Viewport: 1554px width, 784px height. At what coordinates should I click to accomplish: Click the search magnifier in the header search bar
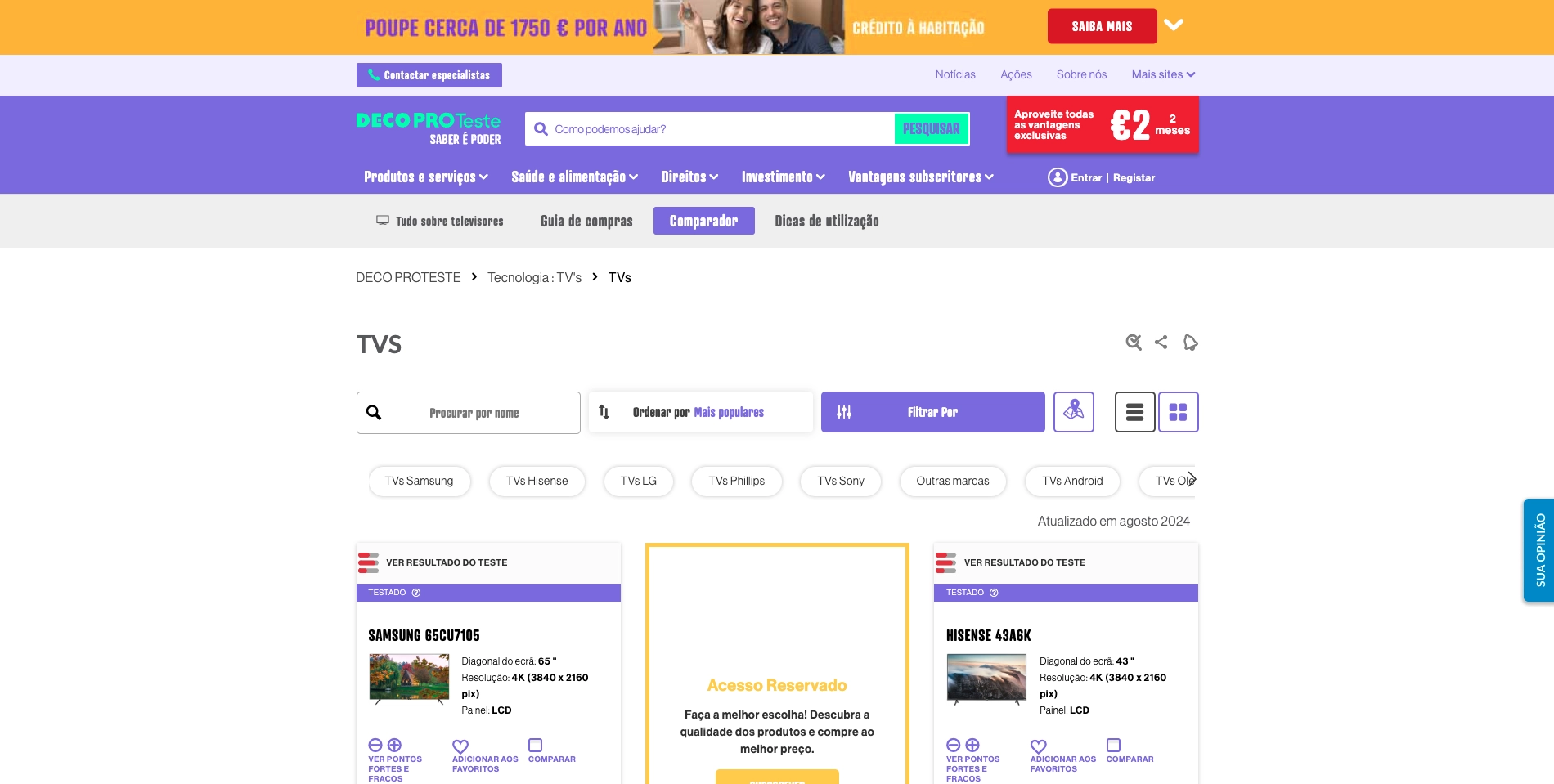(541, 128)
